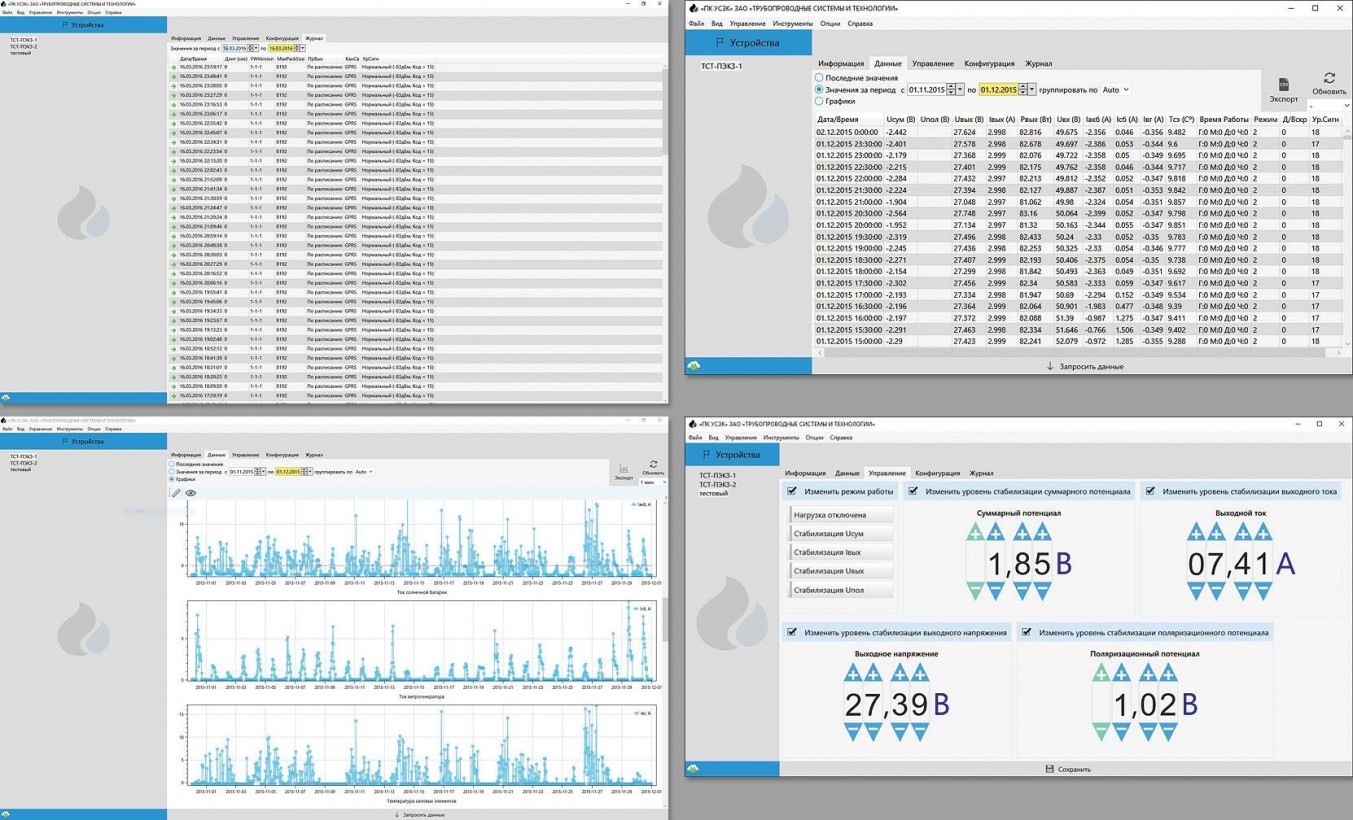Increase the digit 0 of 1,02 В
Viewport: 1353px width, 820px height.
click(x=1147, y=673)
